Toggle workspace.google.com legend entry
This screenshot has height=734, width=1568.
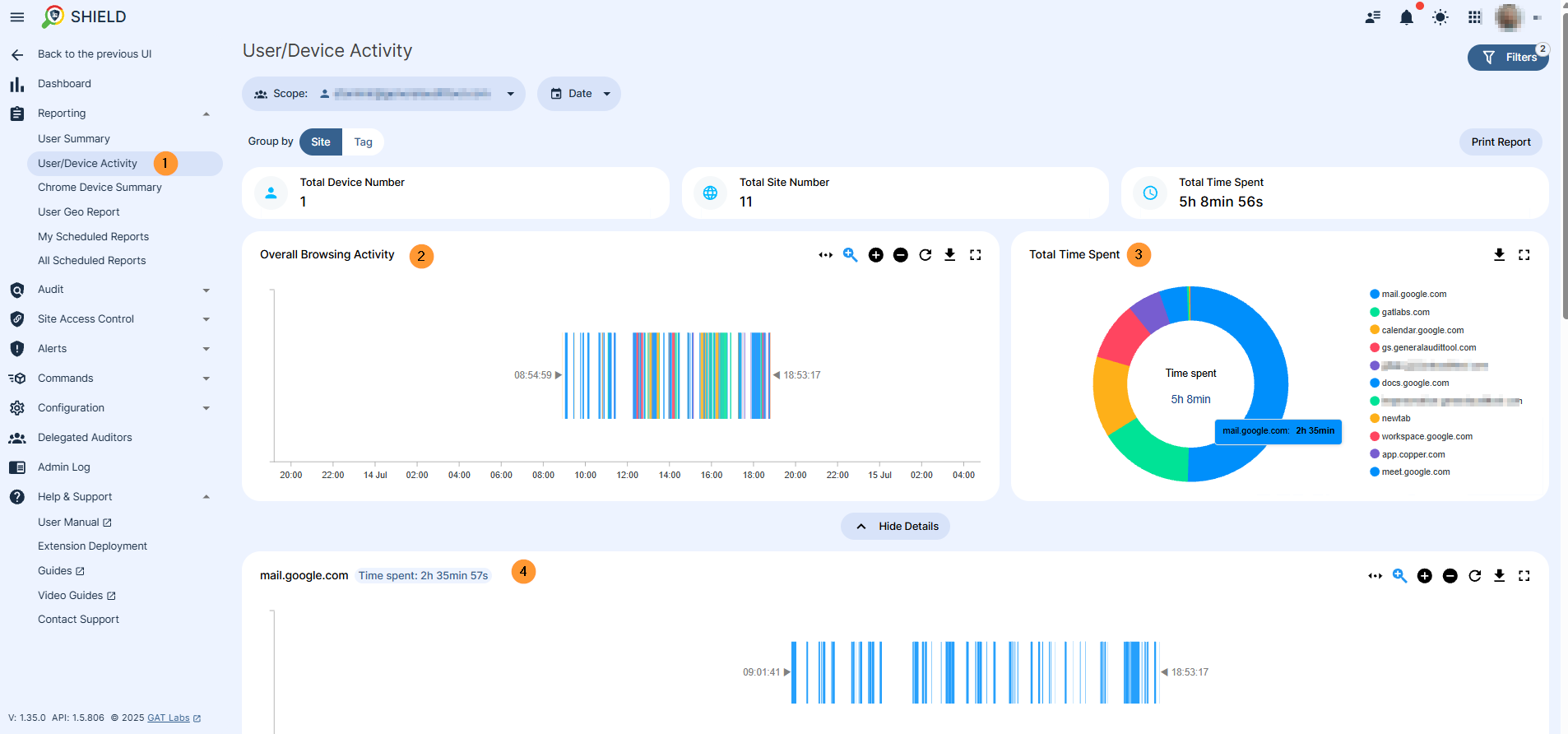pyautogui.click(x=1422, y=437)
